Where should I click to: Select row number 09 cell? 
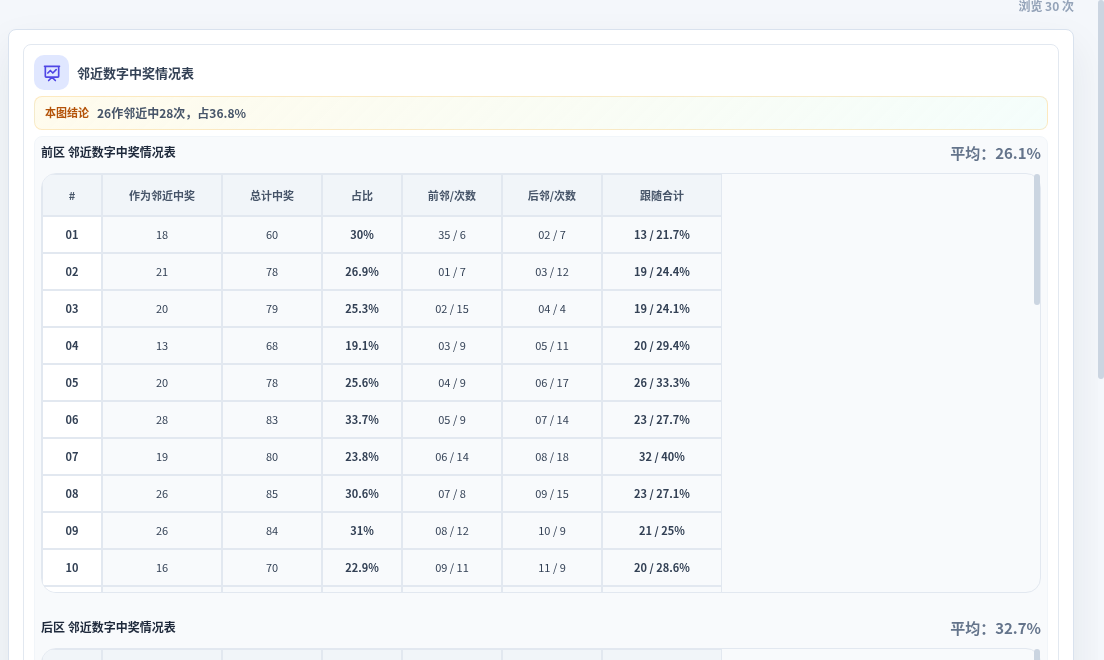tap(72, 530)
